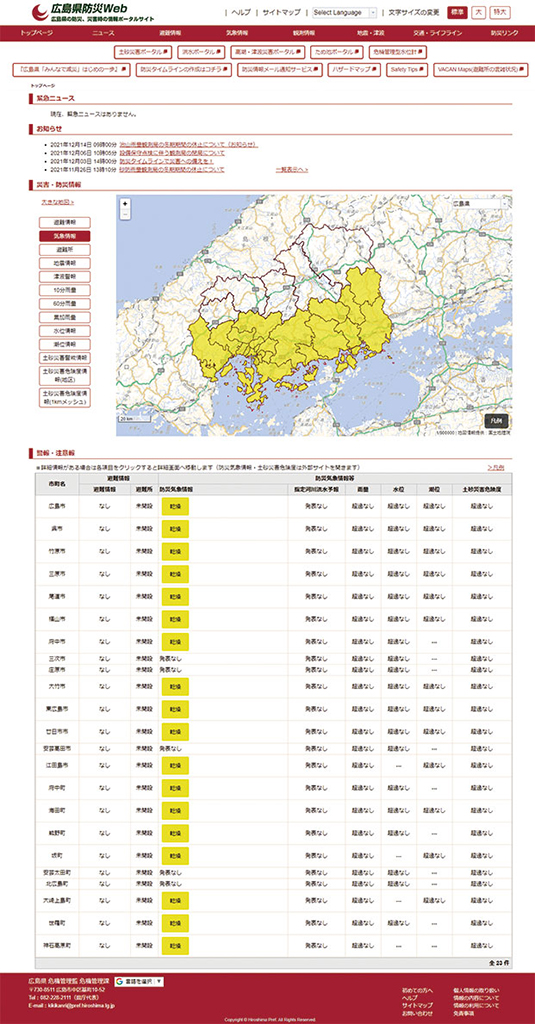This screenshot has height=1024, width=535.
Task: Open 防災情報メール通知サービス button
Action: coord(280,70)
